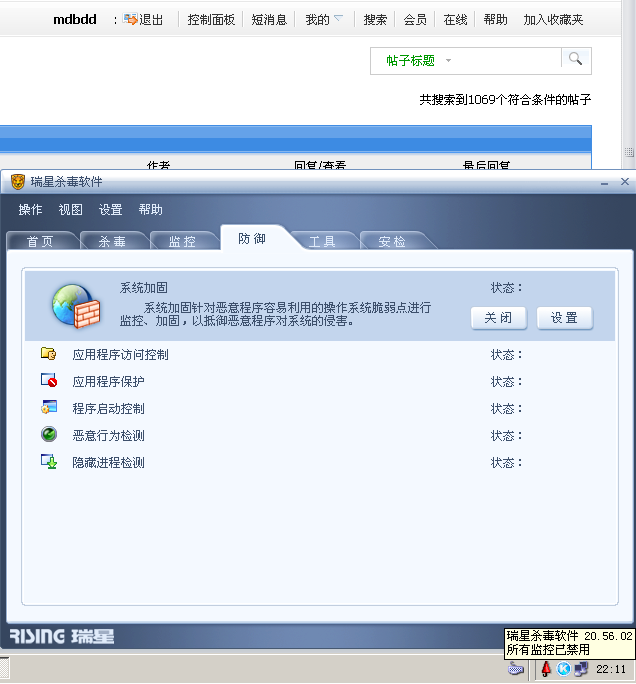Click the 恶意行为检测 green radar icon

(49, 434)
